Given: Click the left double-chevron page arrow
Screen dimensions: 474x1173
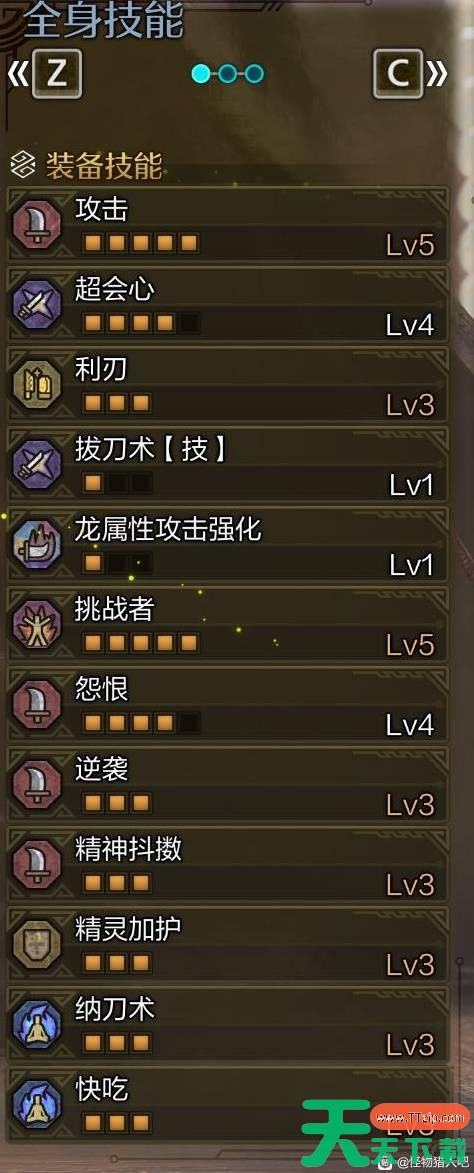Looking at the screenshot, I should 17,73.
